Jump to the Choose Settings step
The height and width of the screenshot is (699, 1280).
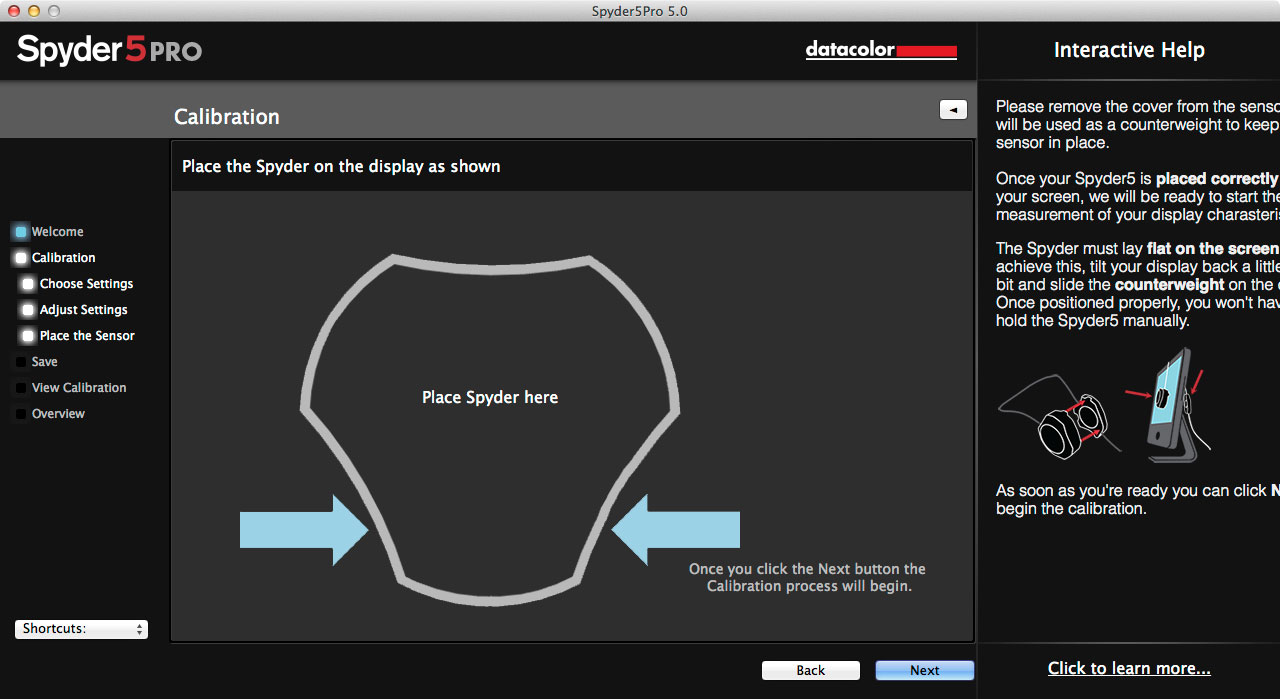(x=86, y=284)
